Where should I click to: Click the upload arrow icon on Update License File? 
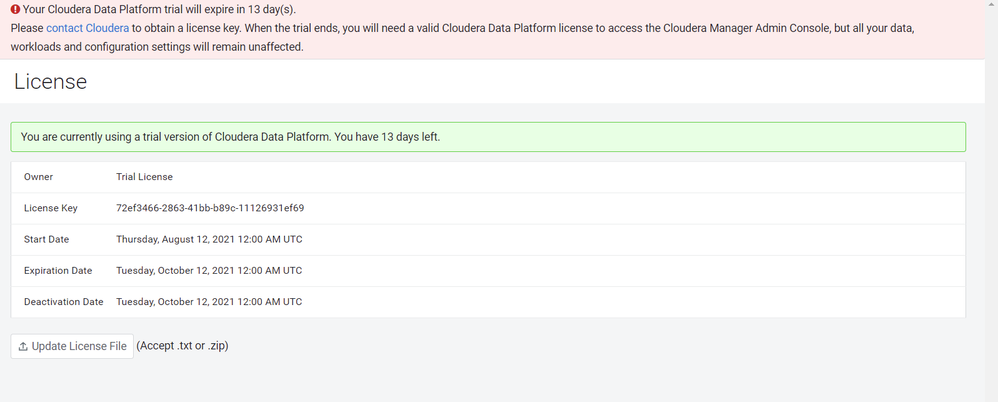(23, 347)
